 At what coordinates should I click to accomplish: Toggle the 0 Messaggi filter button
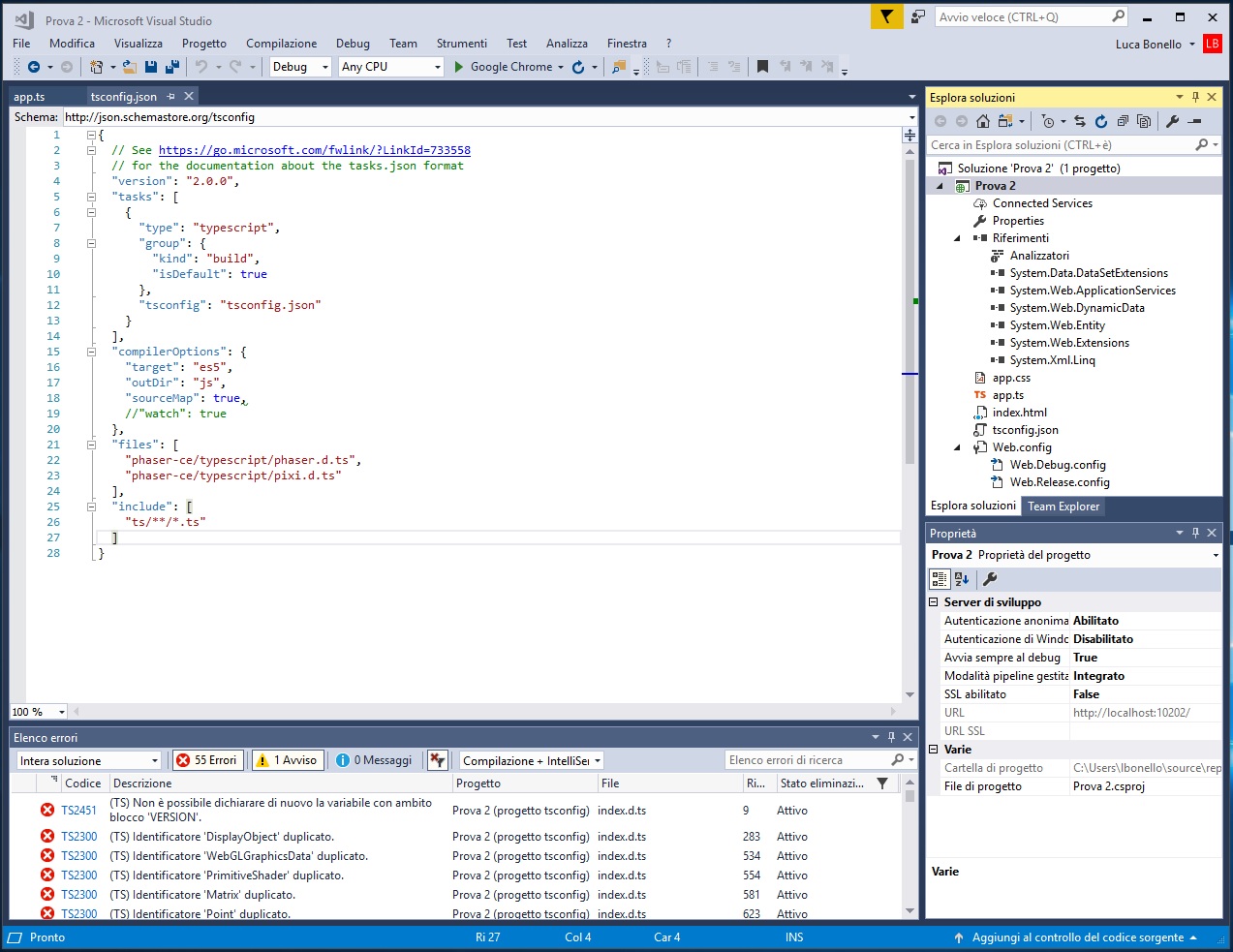[374, 760]
